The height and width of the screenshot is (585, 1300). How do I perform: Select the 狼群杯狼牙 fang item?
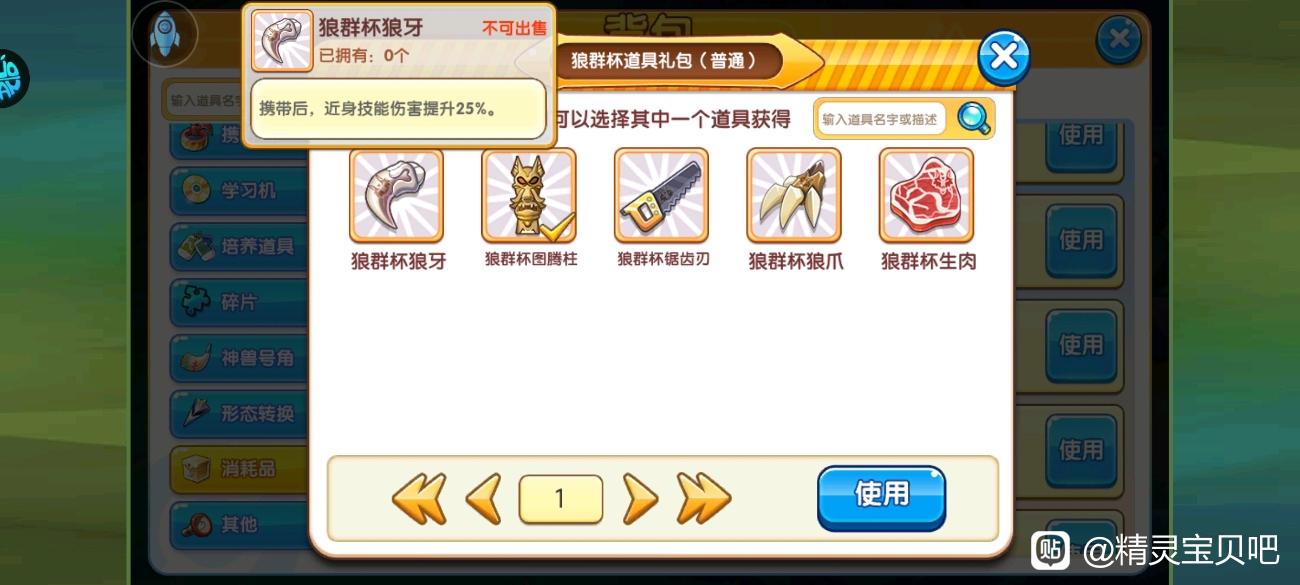[x=397, y=196]
